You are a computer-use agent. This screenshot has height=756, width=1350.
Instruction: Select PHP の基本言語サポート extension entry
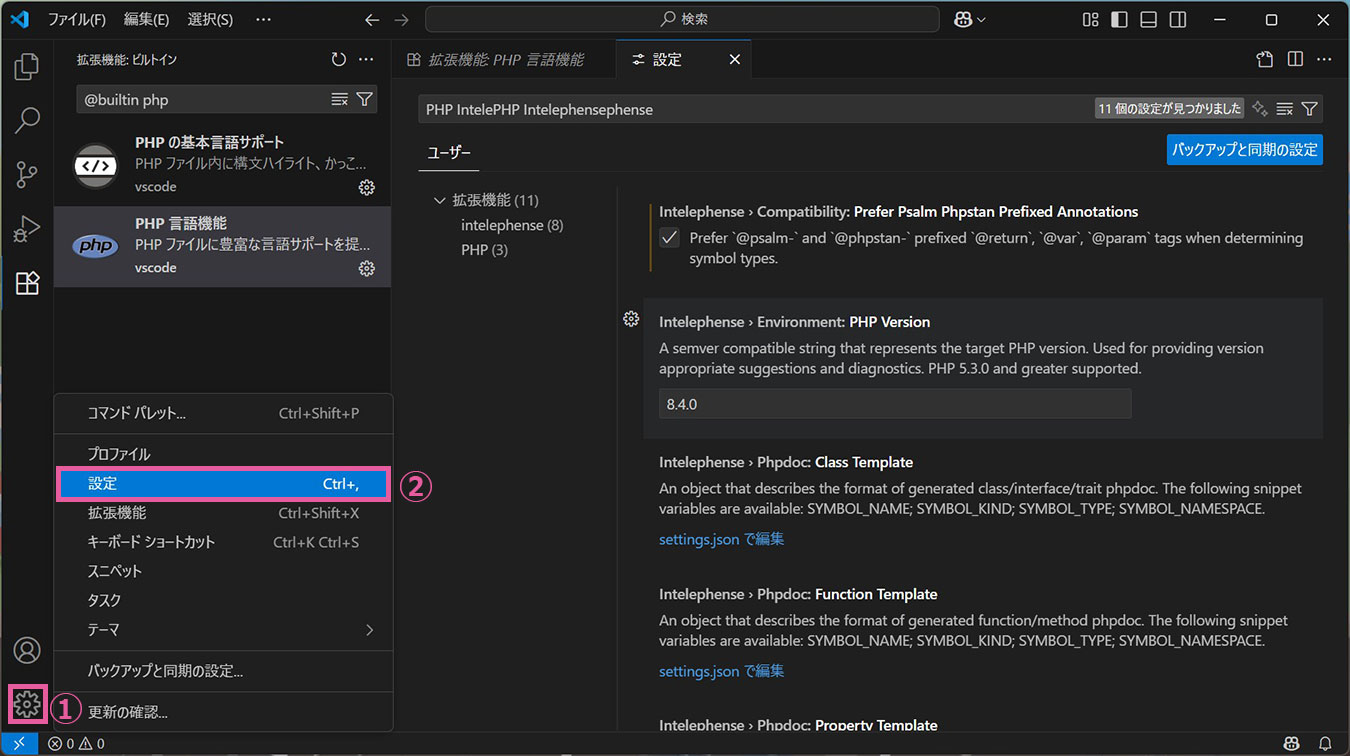coord(222,165)
